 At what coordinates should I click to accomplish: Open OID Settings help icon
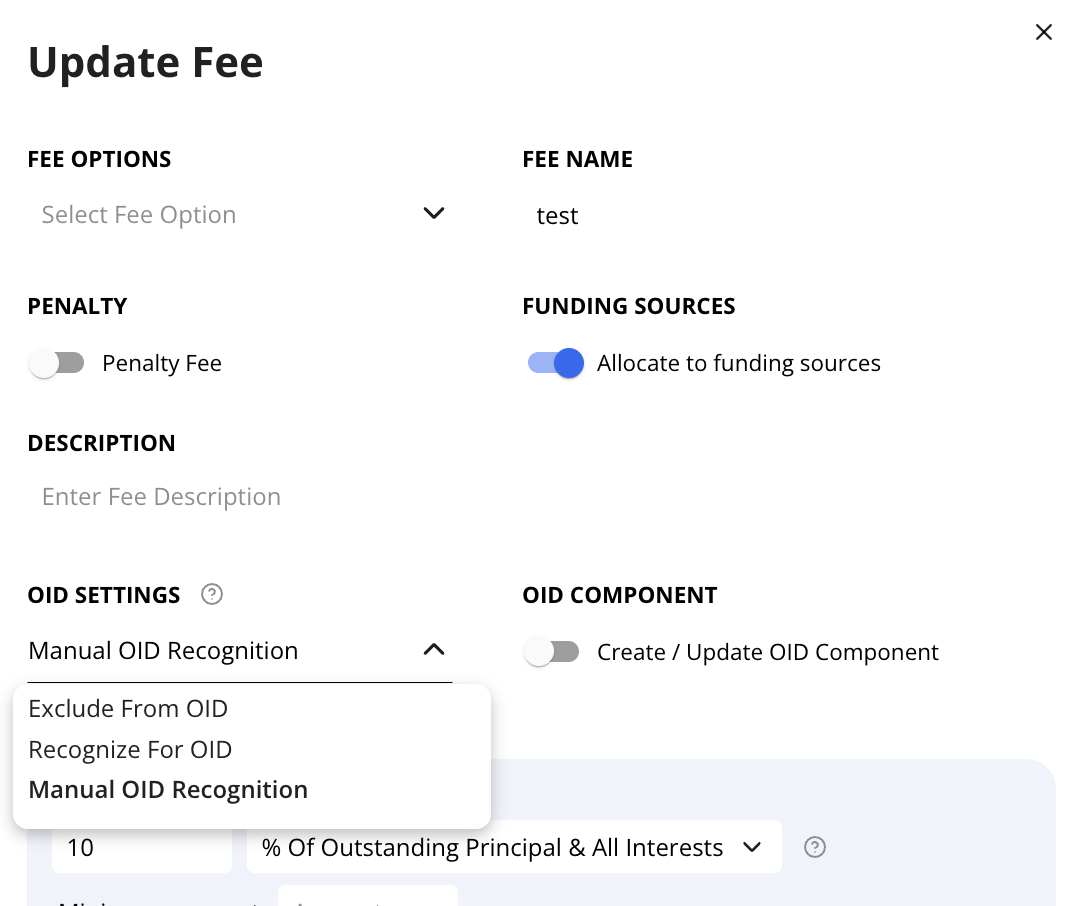212,594
